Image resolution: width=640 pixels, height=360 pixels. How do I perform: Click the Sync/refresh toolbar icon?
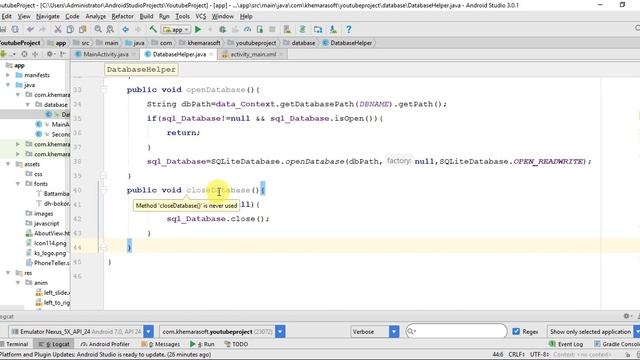pos(15,29)
